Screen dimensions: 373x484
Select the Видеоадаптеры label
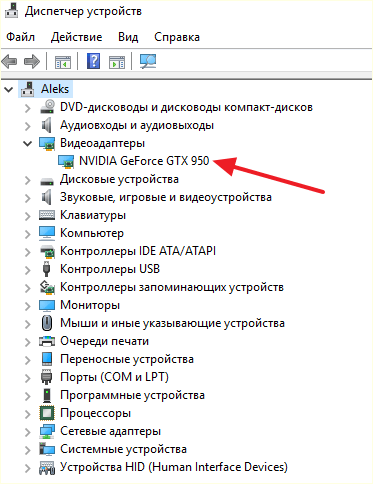102,143
